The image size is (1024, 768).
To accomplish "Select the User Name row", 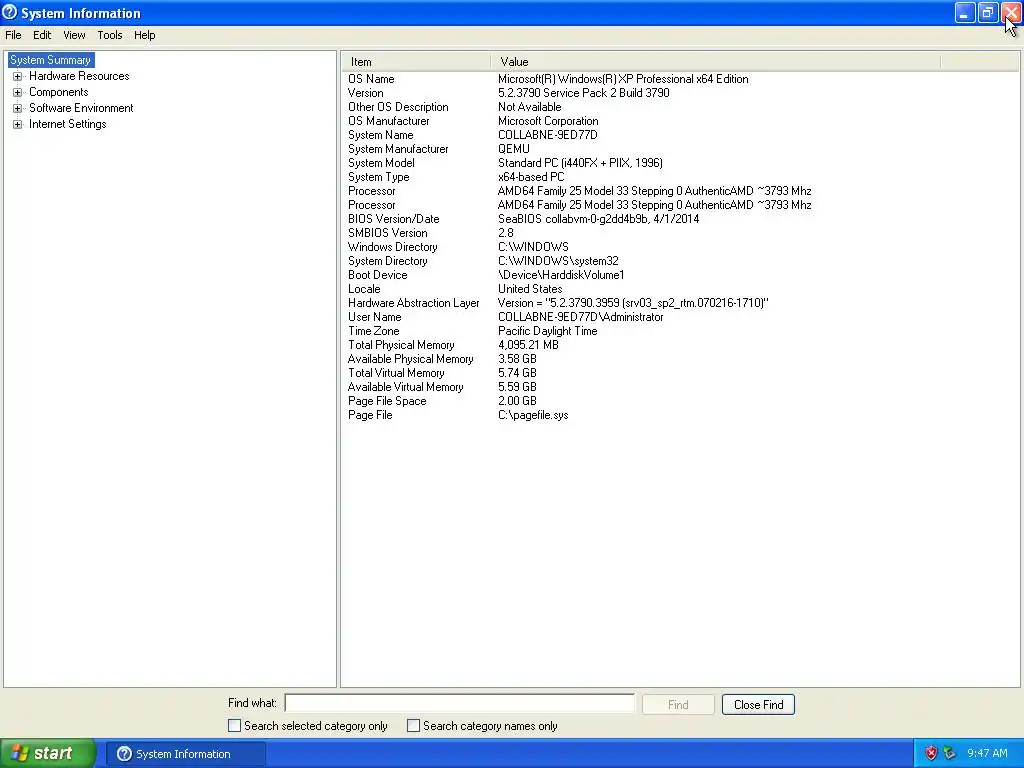I will pos(680,317).
